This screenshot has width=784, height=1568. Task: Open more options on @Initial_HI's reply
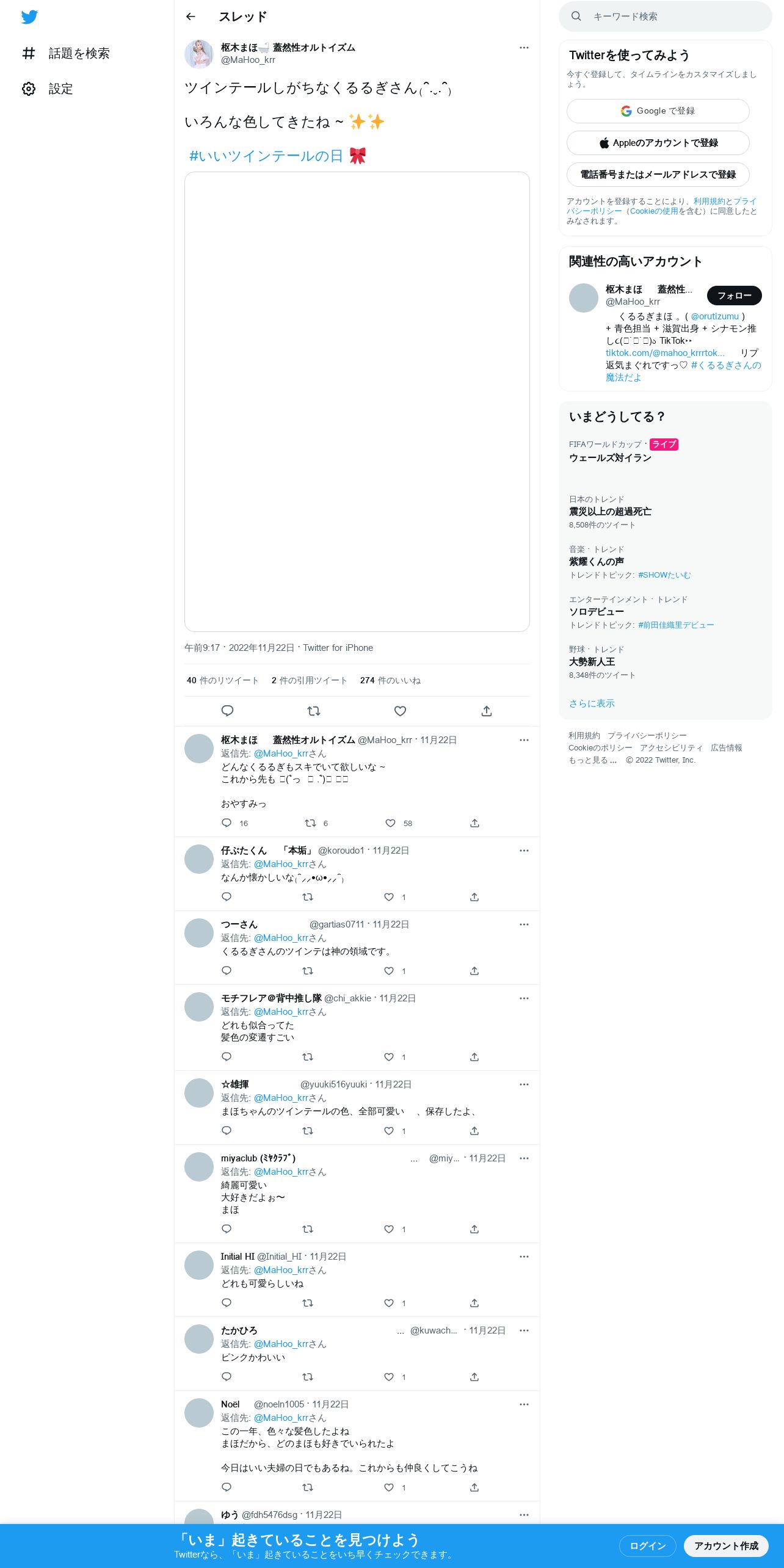(524, 1257)
